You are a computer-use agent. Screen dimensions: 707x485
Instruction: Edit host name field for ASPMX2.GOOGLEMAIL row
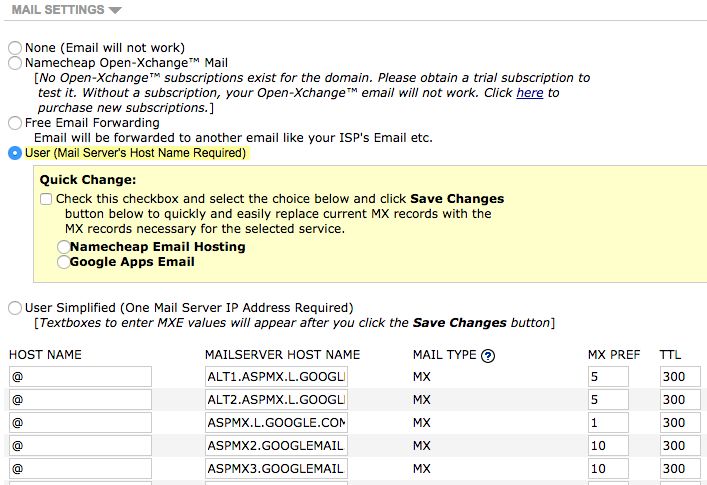click(80, 446)
